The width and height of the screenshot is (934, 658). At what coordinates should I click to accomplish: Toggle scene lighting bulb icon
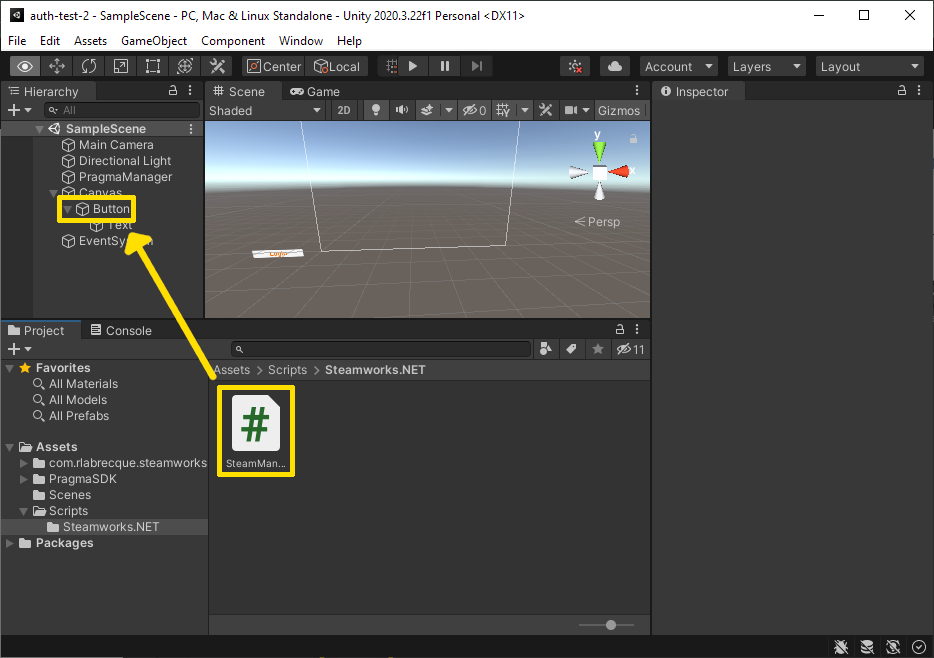click(376, 110)
